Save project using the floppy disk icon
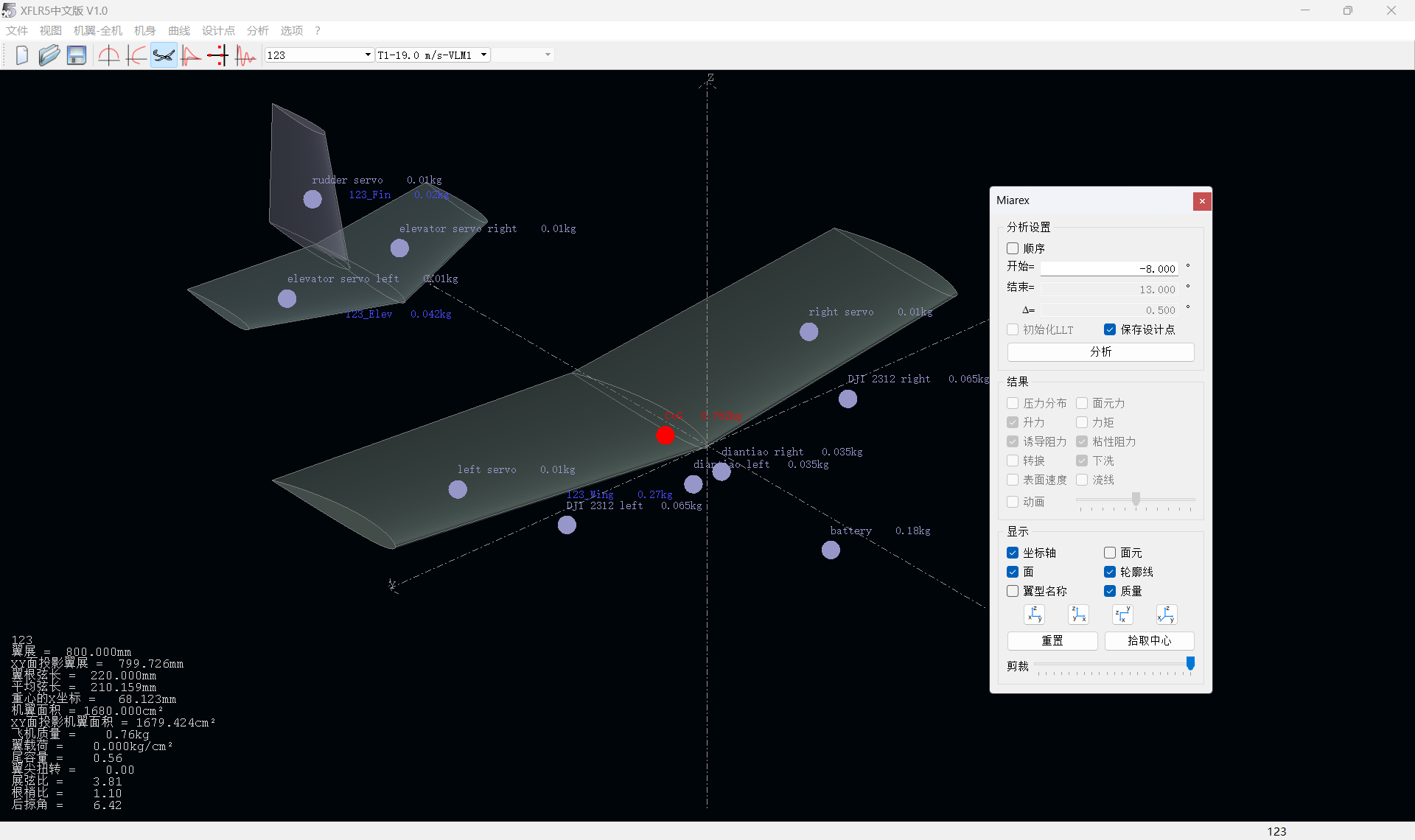This screenshot has height=840, width=1415. (77, 55)
